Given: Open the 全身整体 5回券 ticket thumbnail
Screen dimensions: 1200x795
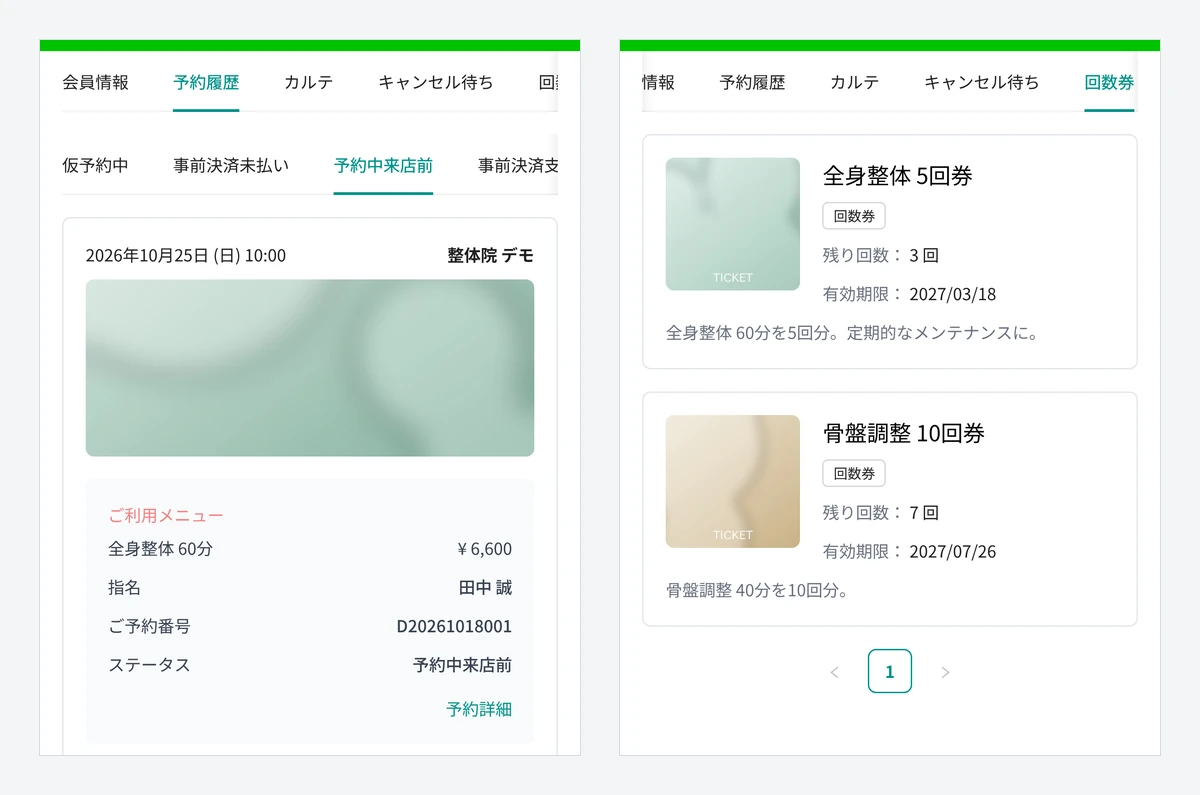Looking at the screenshot, I should click(x=733, y=224).
